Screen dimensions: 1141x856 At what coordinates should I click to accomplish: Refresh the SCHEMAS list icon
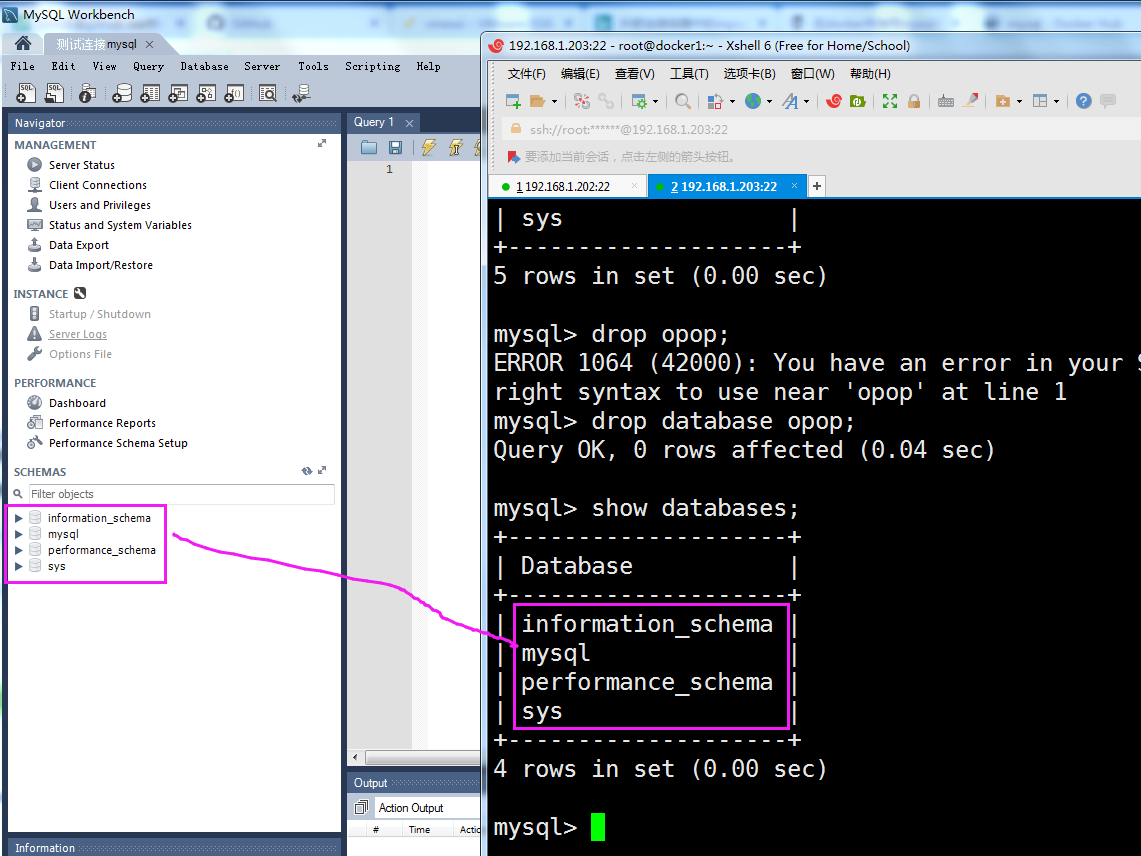point(307,471)
